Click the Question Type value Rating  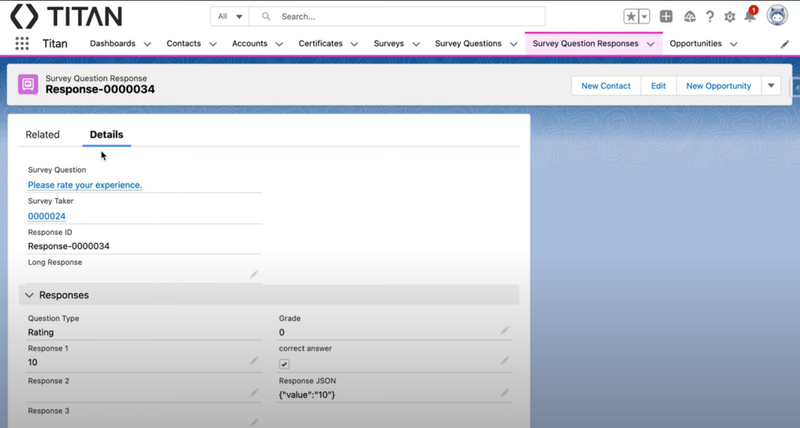point(41,332)
